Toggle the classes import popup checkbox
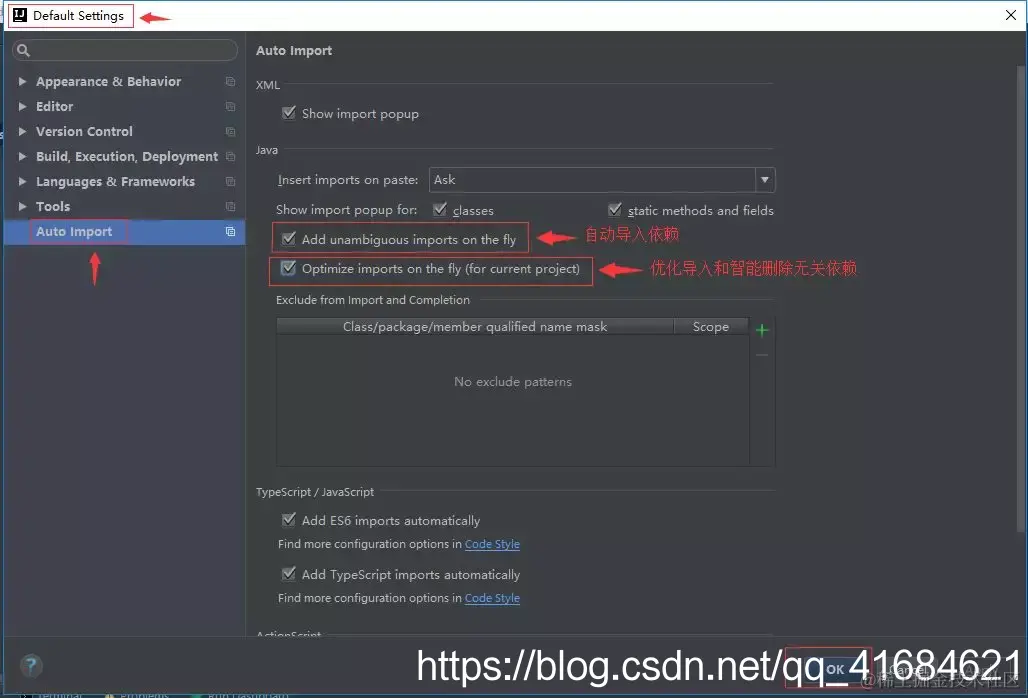 click(440, 209)
